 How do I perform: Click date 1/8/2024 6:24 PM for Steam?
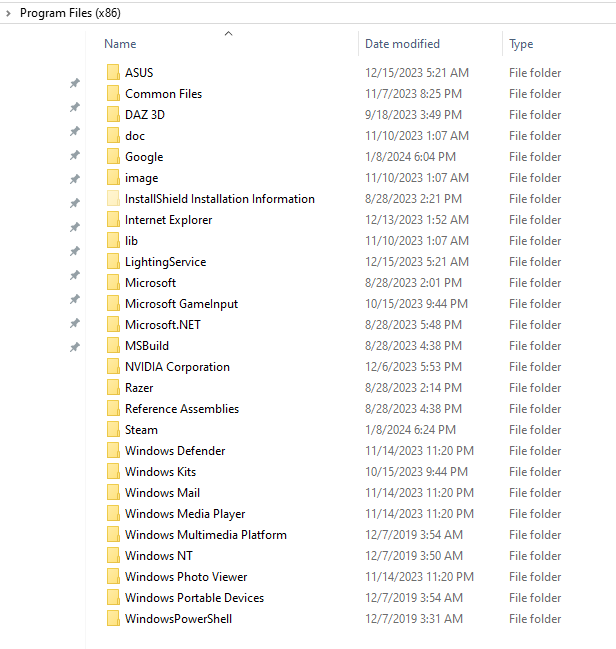coord(410,430)
